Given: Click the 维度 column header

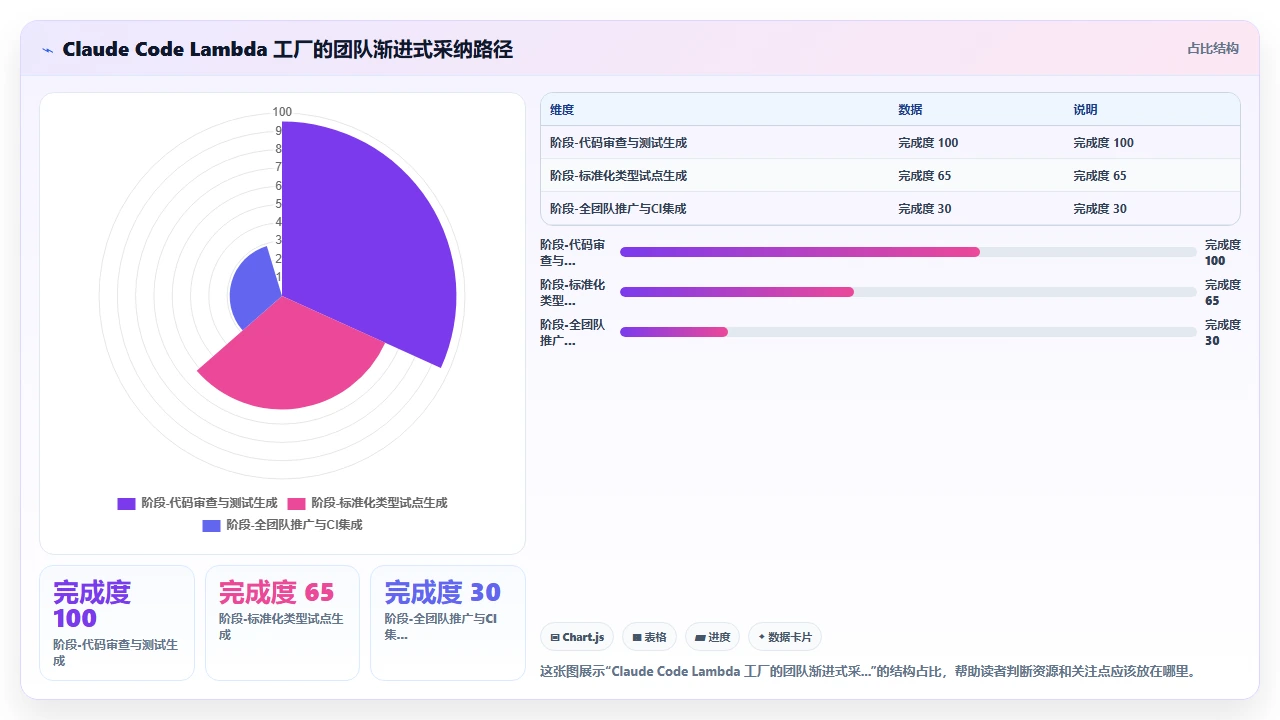Looking at the screenshot, I should 562,110.
